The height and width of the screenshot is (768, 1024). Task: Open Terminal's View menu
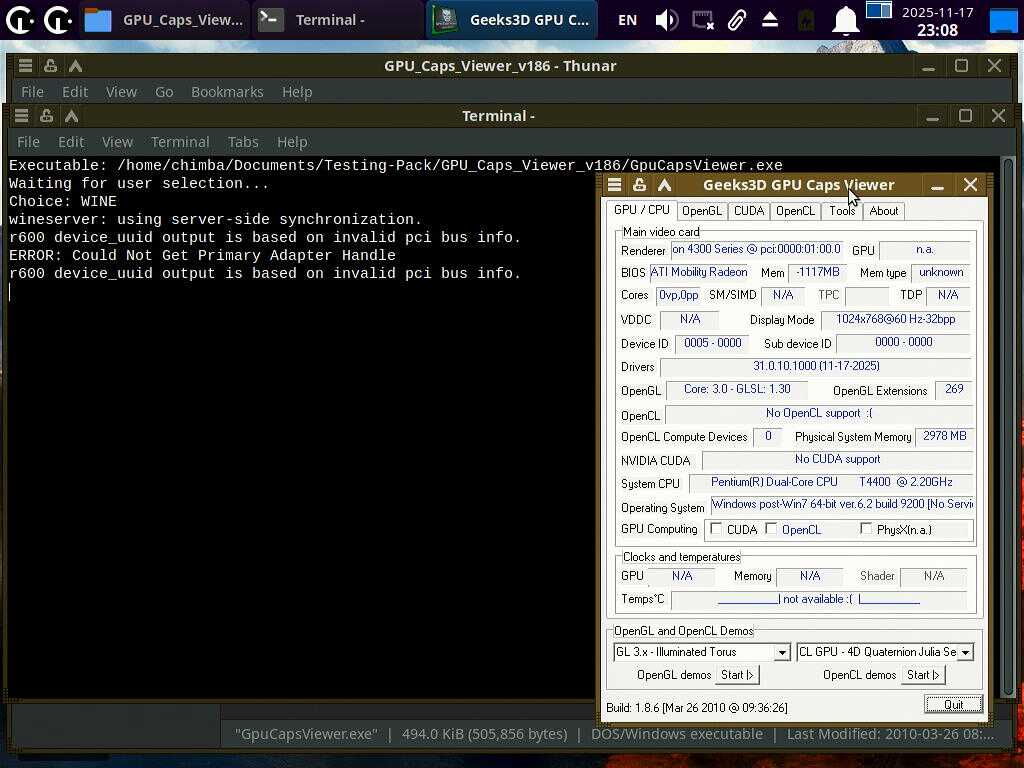[118, 142]
